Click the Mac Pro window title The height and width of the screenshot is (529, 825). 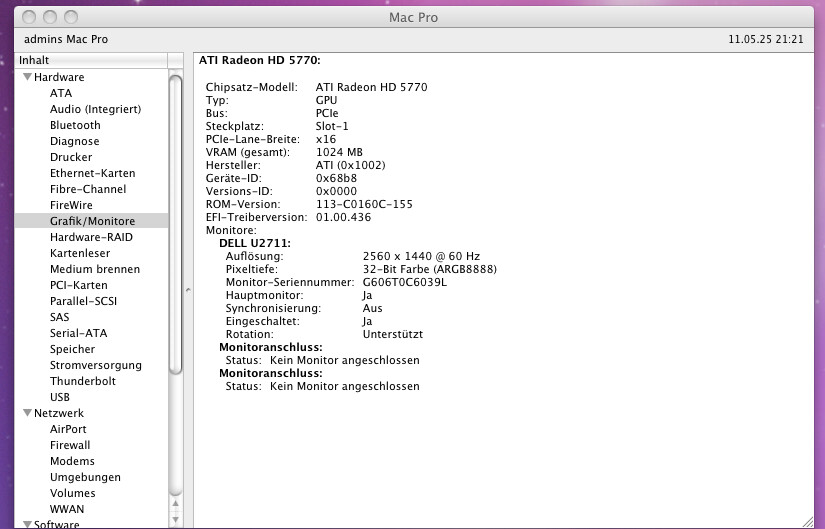(x=414, y=17)
